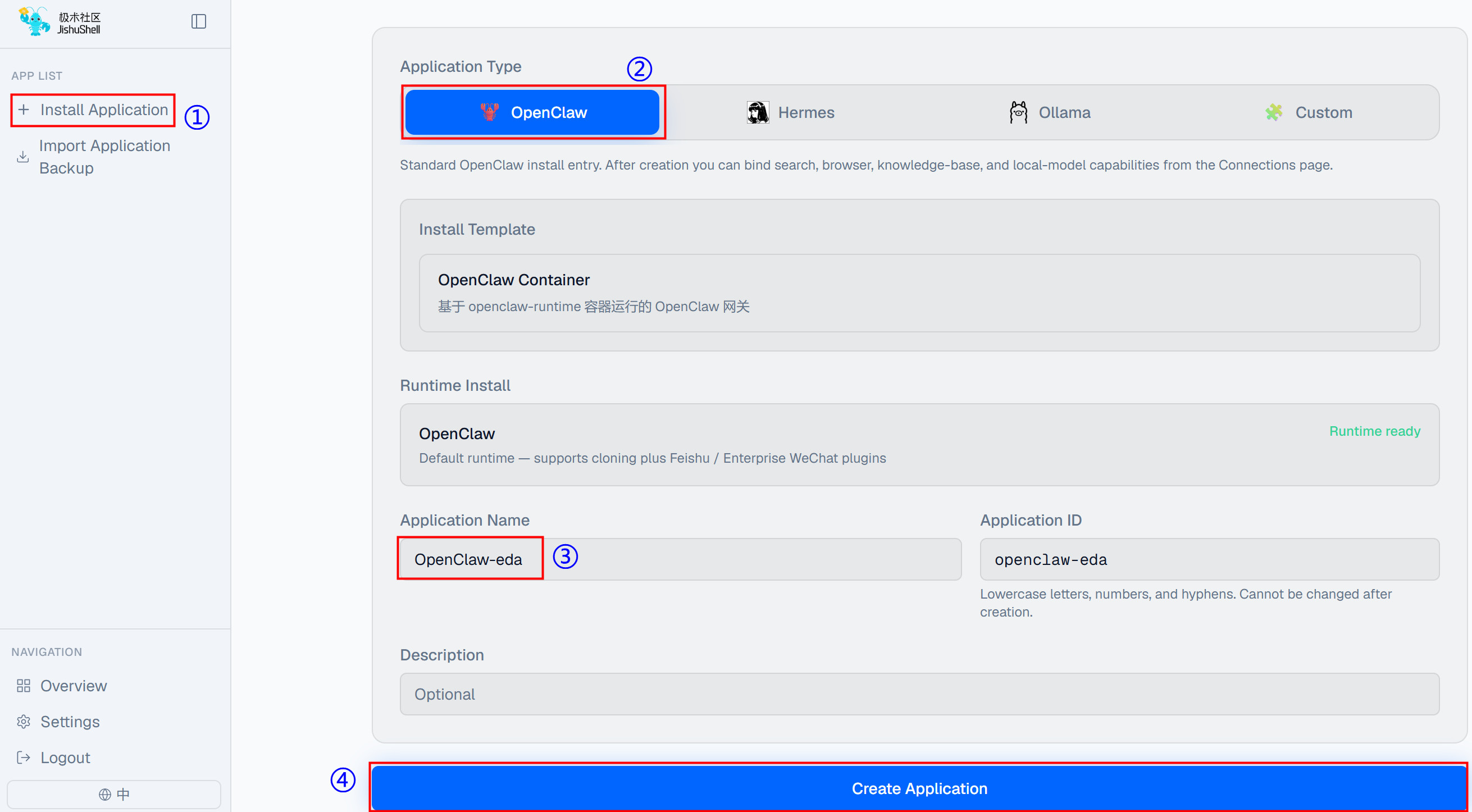Collapse the sidebar with the panel icon
This screenshot has width=1472, height=812.
pyautogui.click(x=198, y=22)
